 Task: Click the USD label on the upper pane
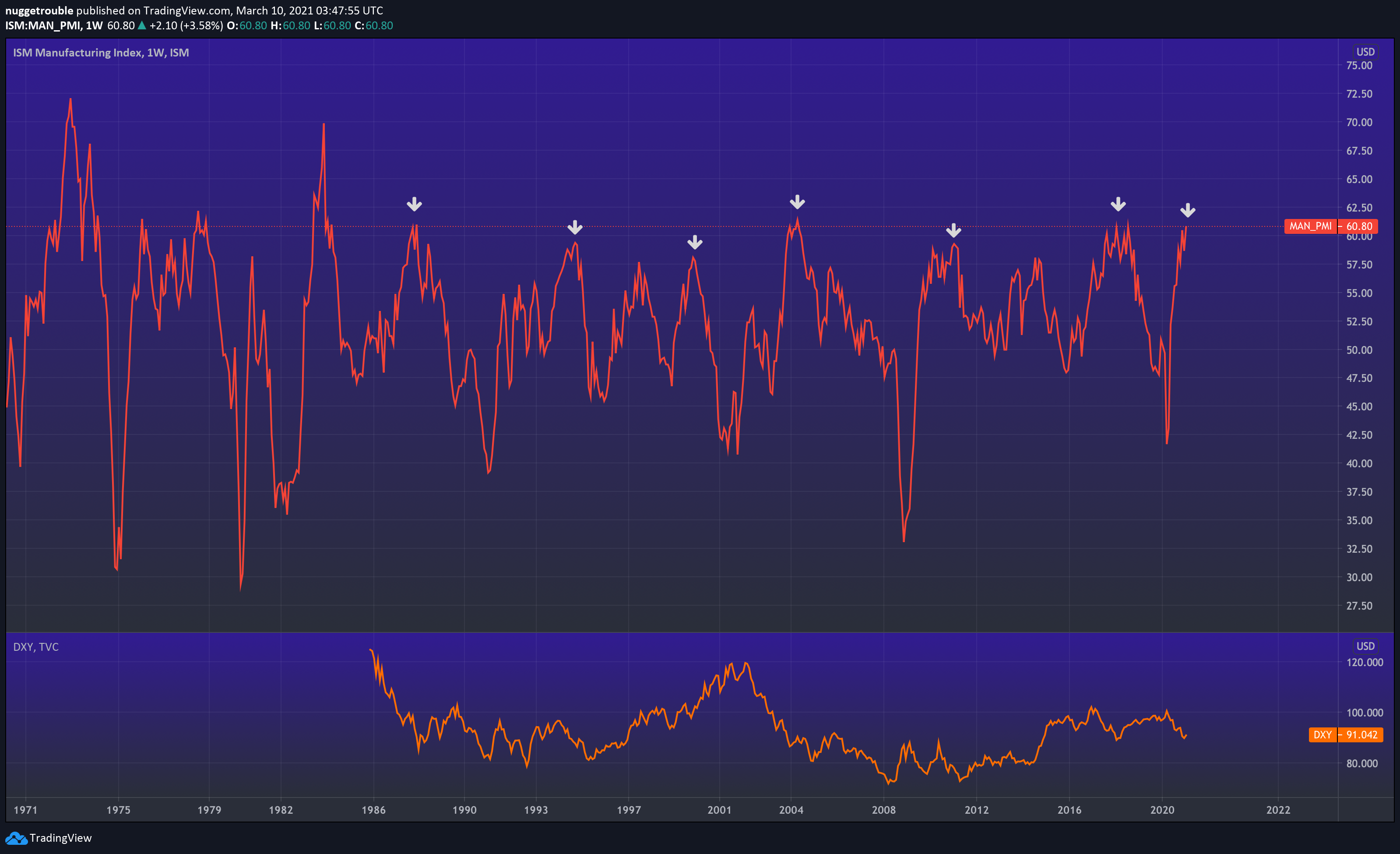(1365, 52)
